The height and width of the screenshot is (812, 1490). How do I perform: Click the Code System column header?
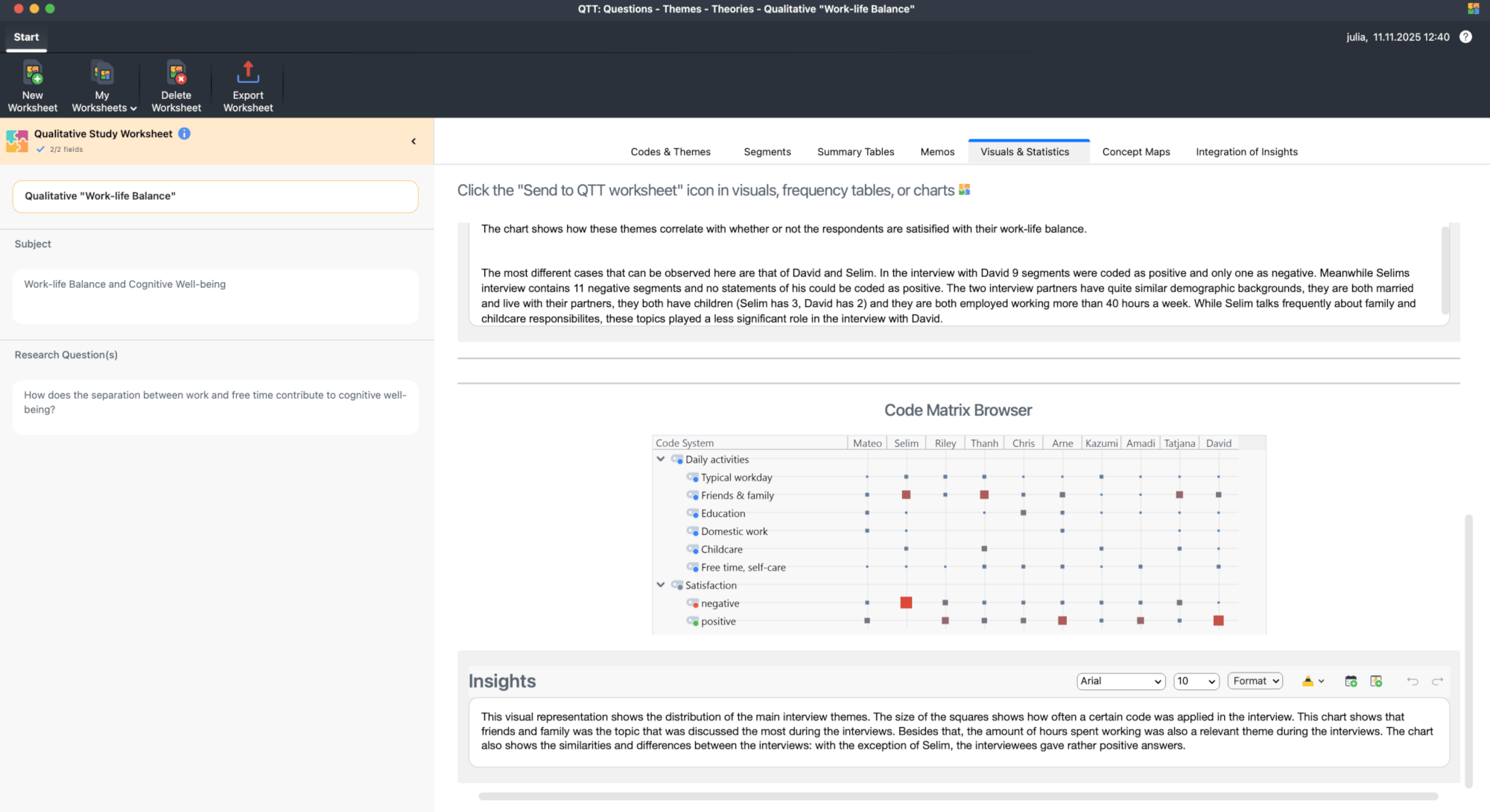(750, 443)
